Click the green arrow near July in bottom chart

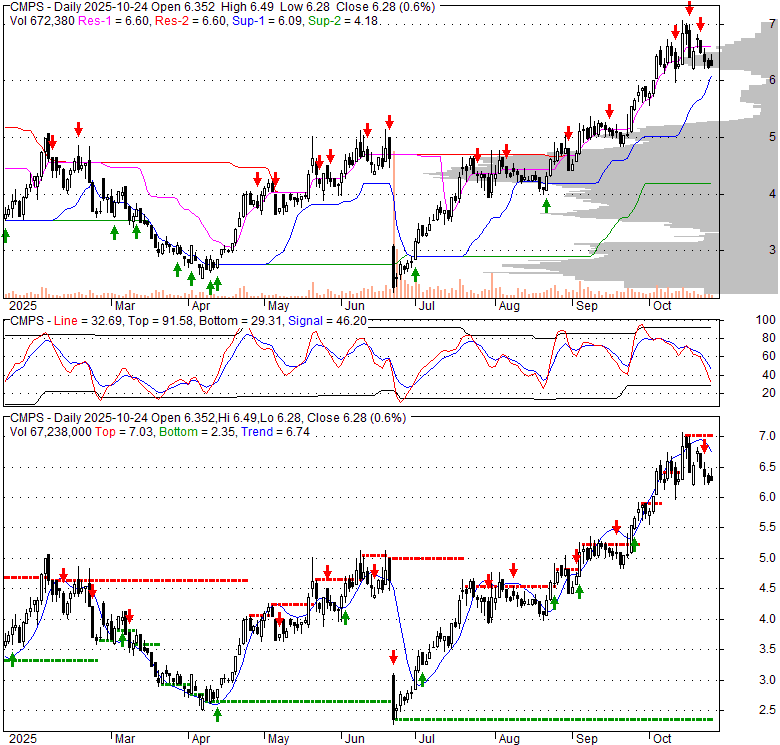(x=422, y=680)
